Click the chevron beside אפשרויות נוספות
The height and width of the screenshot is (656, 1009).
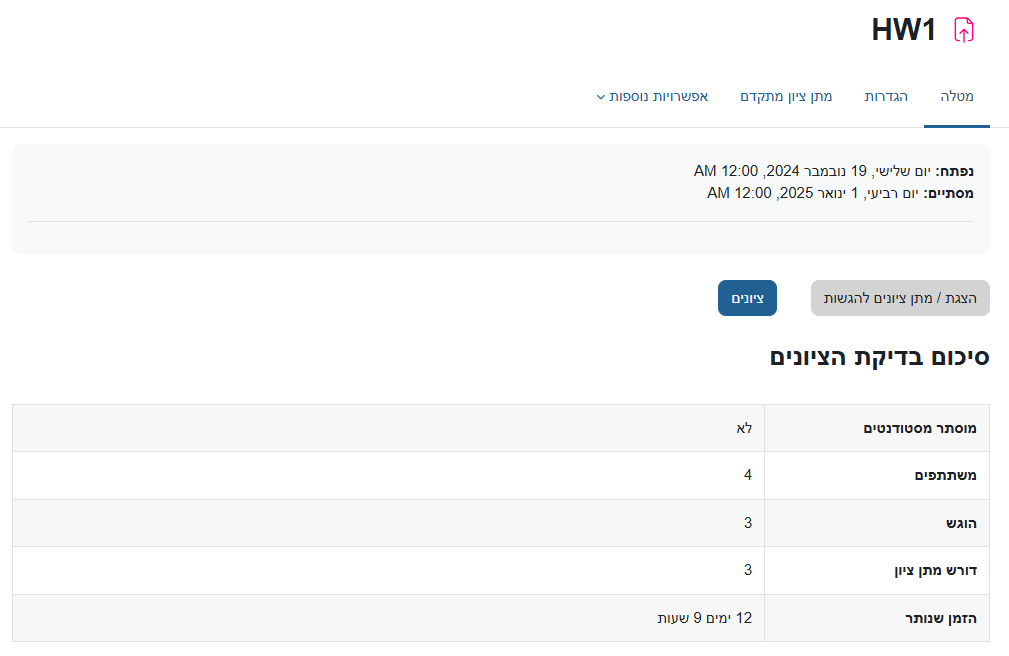[601, 98]
